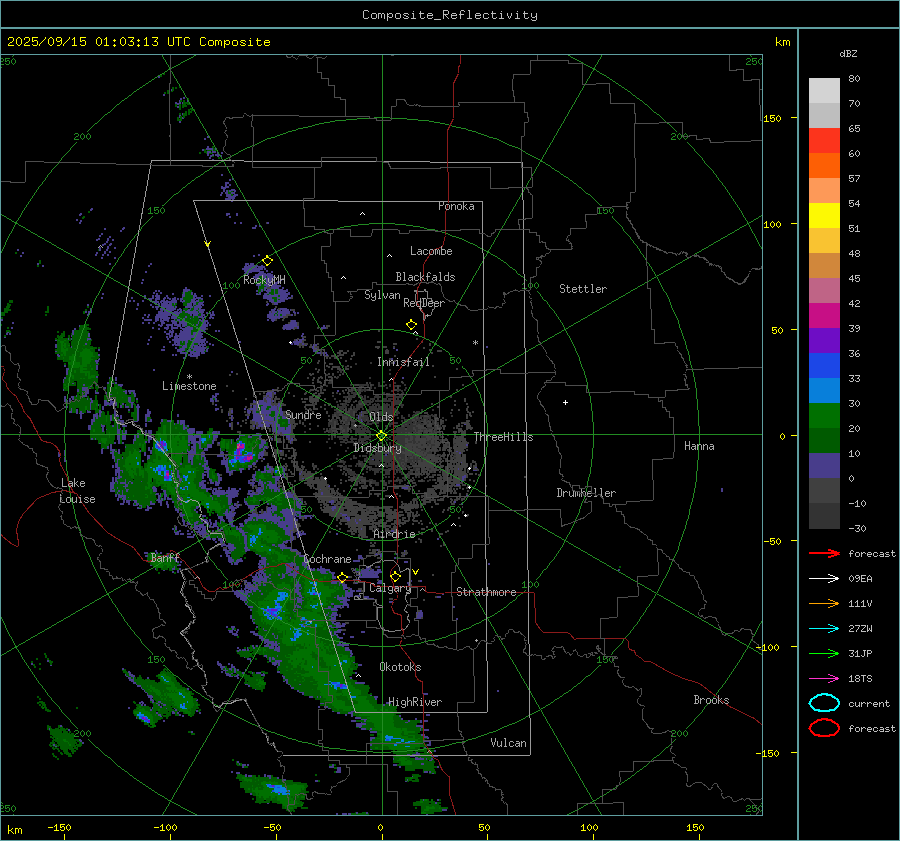900x841 pixels.
Task: Click the yellow diamond marker below Cochrane
Action: [343, 577]
